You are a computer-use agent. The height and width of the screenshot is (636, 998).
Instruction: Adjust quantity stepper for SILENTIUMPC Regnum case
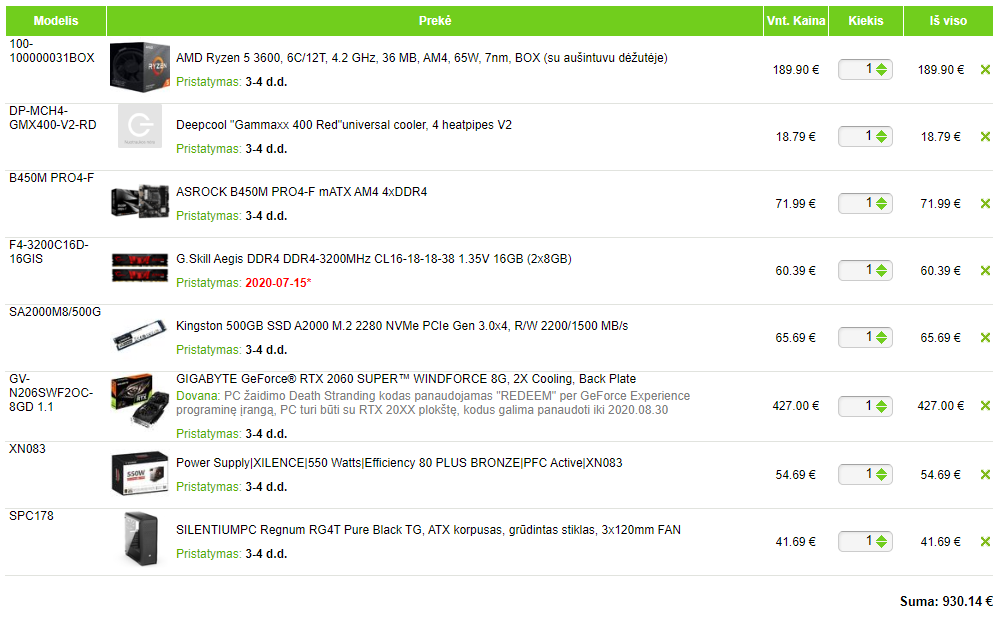882,542
